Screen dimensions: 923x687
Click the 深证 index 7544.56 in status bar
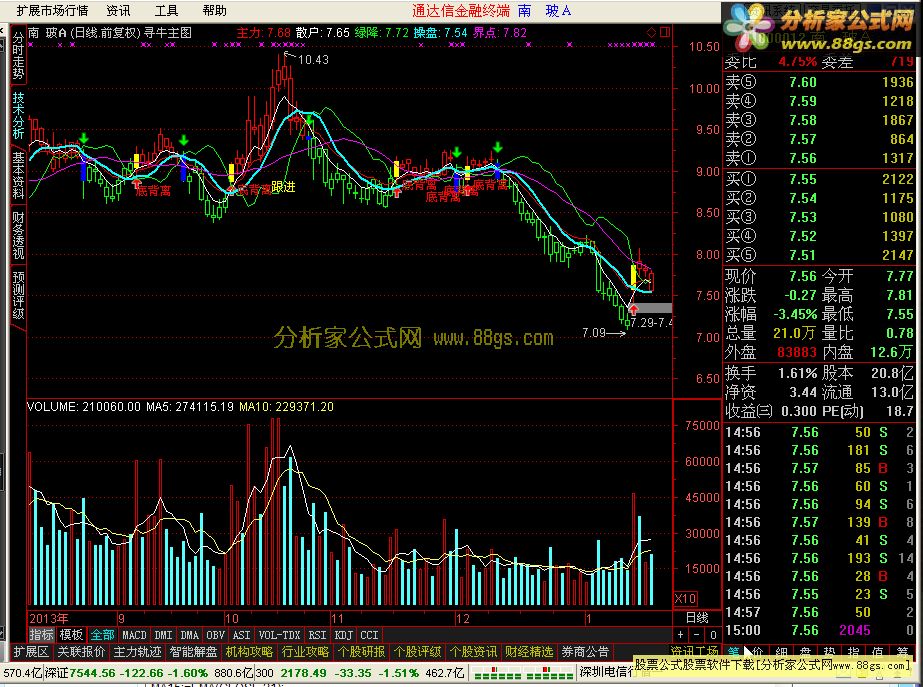[126, 673]
